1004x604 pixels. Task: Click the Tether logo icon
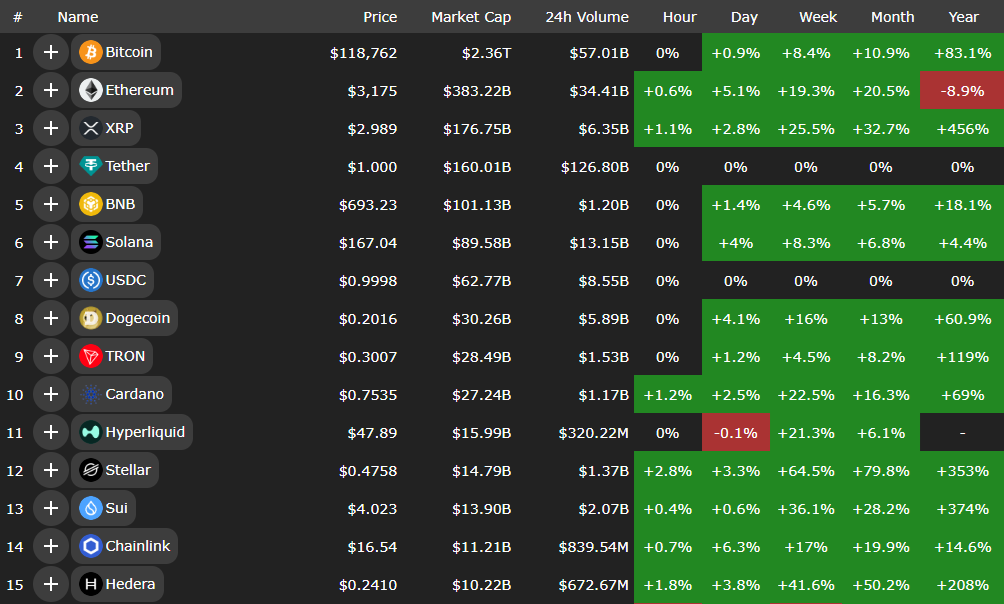point(90,166)
